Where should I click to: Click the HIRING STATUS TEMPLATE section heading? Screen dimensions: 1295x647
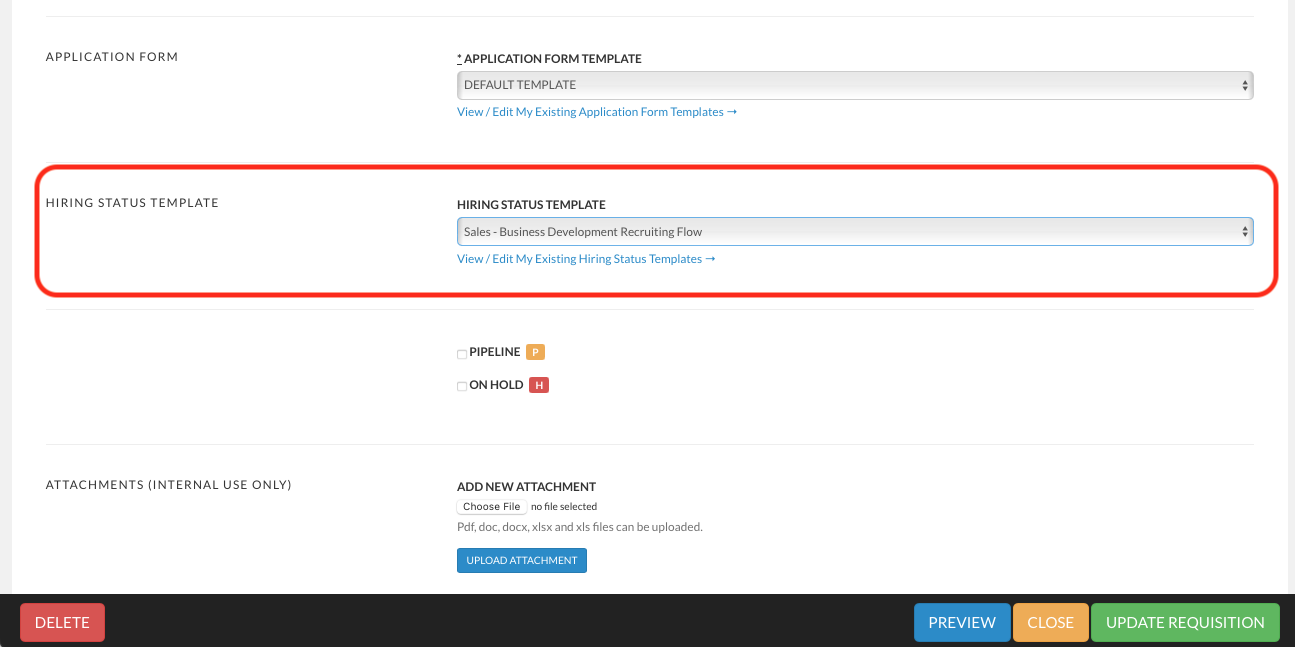(x=131, y=202)
